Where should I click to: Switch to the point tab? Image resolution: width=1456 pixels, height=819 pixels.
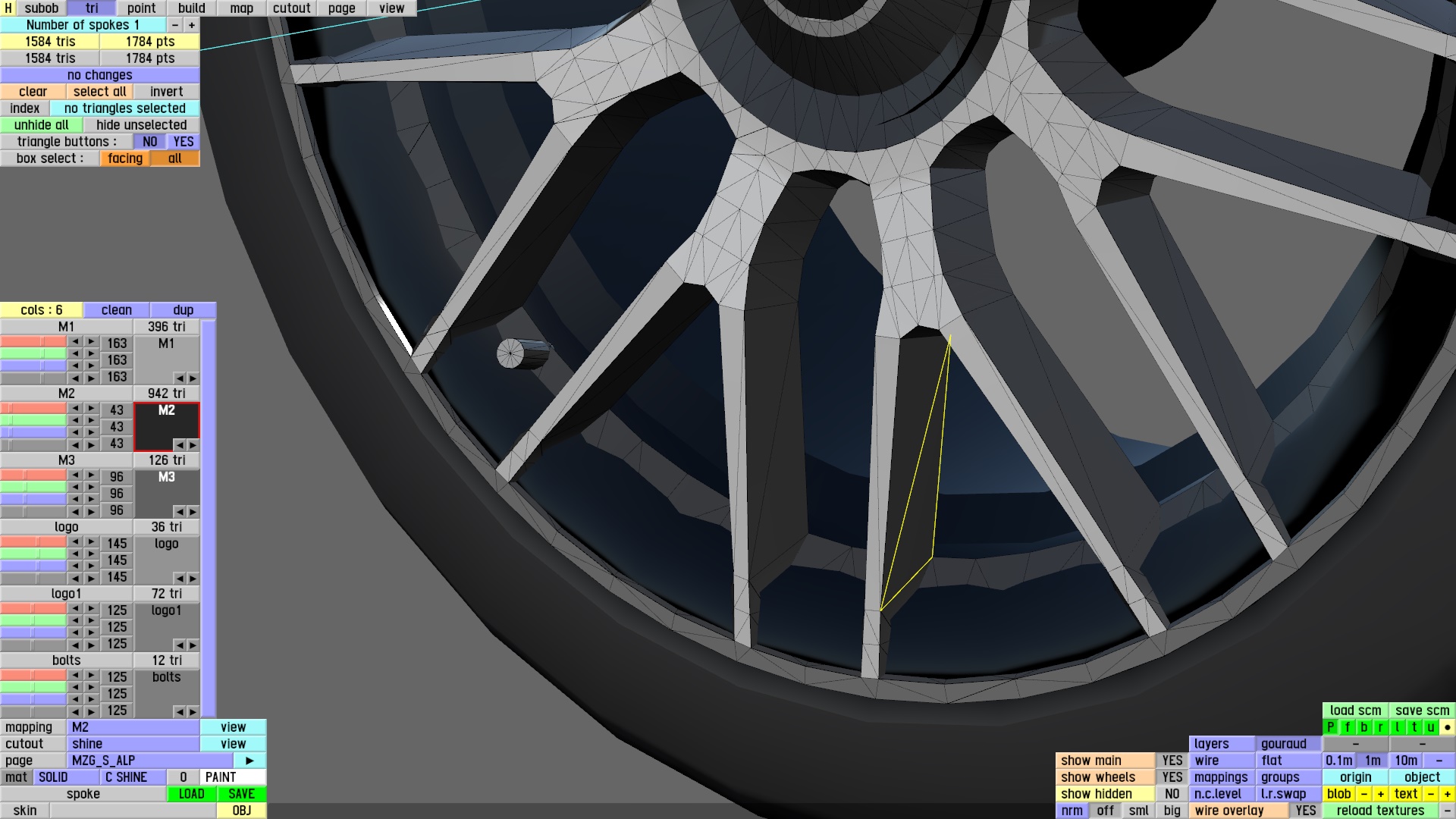click(141, 8)
